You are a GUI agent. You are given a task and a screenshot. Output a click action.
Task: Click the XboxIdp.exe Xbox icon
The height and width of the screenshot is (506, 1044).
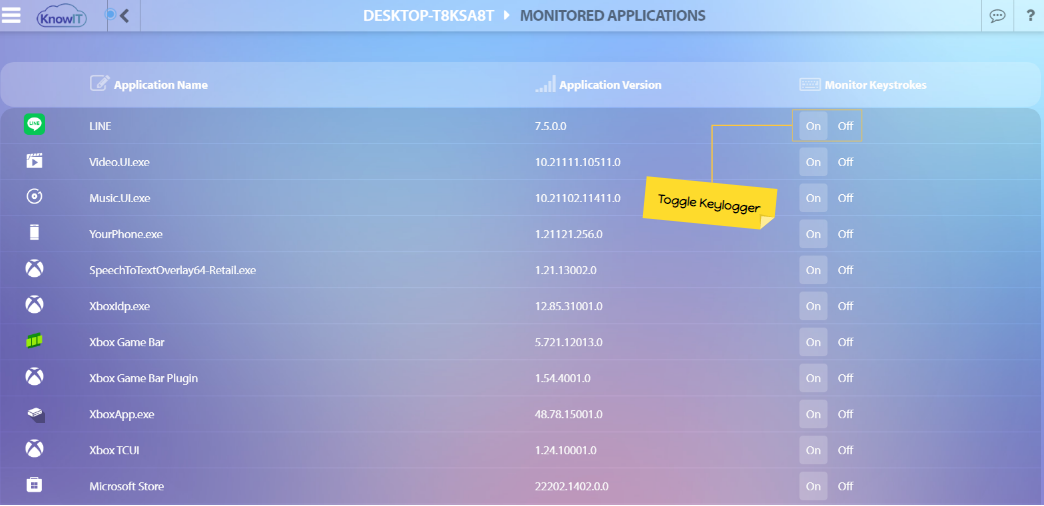35,305
